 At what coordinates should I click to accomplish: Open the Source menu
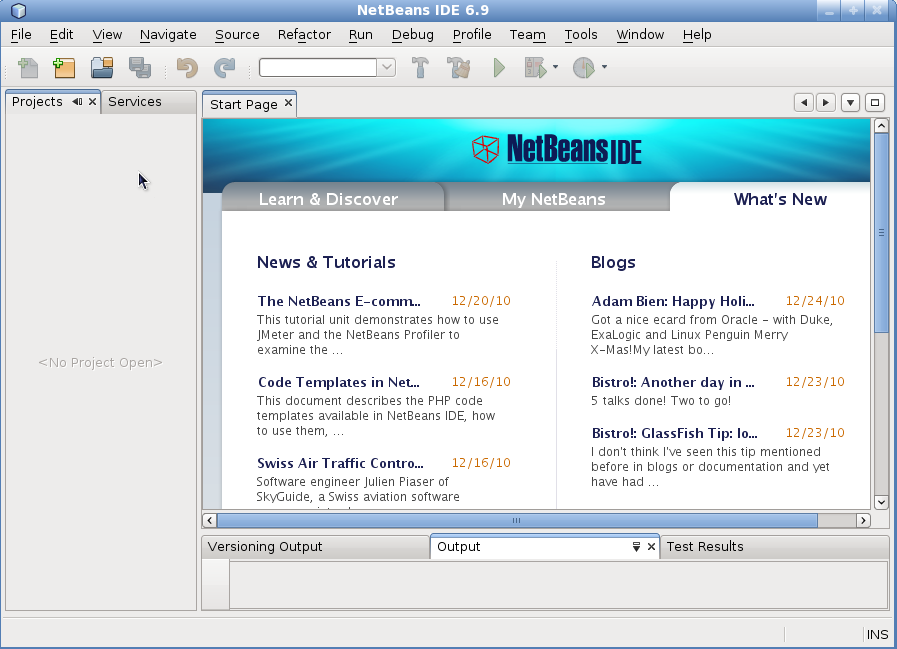coord(237,35)
